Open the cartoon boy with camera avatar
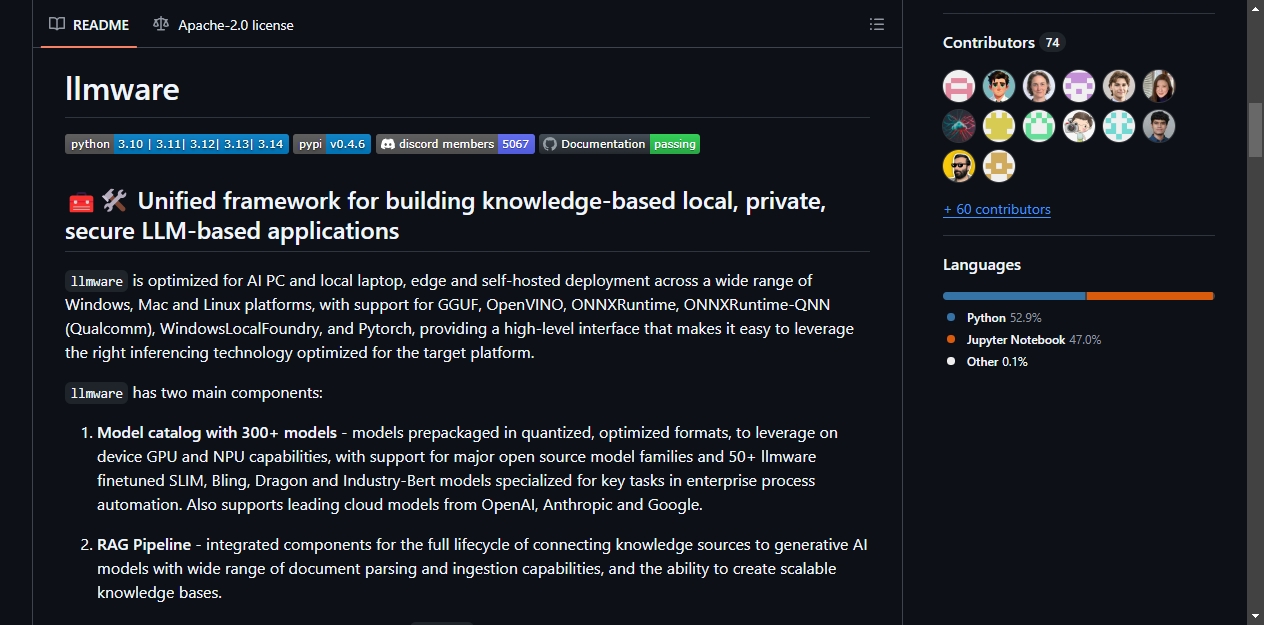The image size is (1264, 625). [1079, 126]
